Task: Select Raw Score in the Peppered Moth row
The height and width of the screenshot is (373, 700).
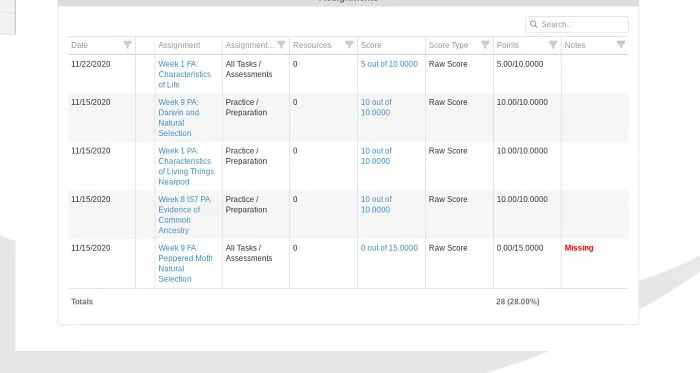Action: click(448, 248)
